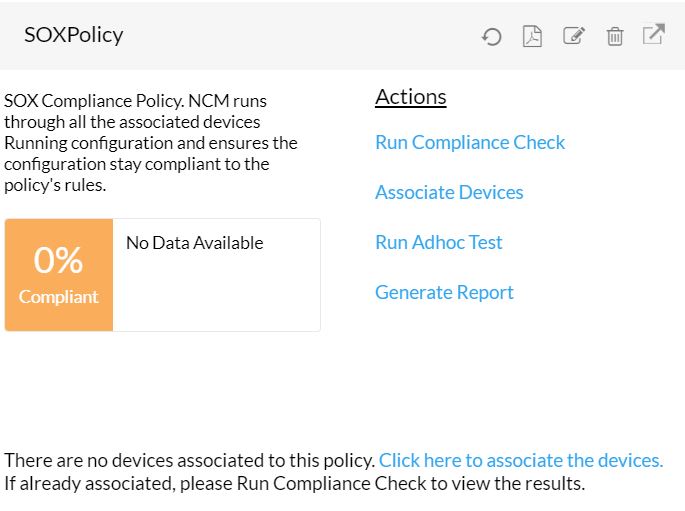Click the 'If already associated' instruction line
685x511 pixels.
pos(294,484)
